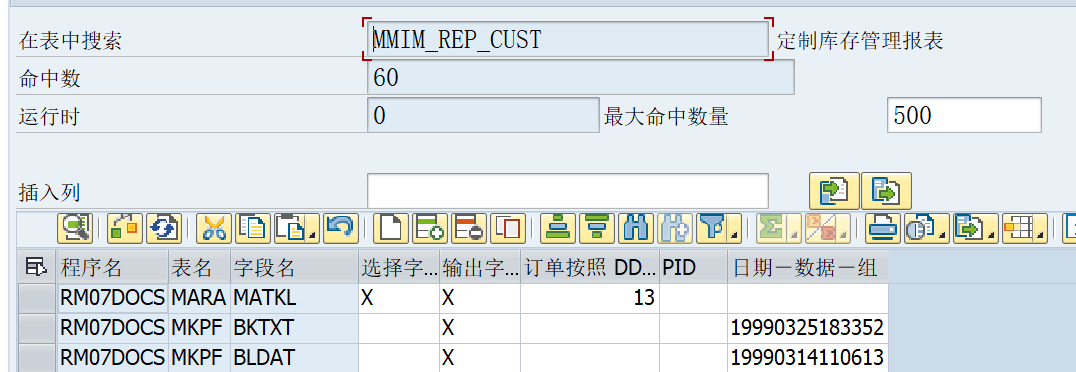Image resolution: width=1076 pixels, height=372 pixels.
Task: Click the 字段名 column header
Action: click(294, 268)
